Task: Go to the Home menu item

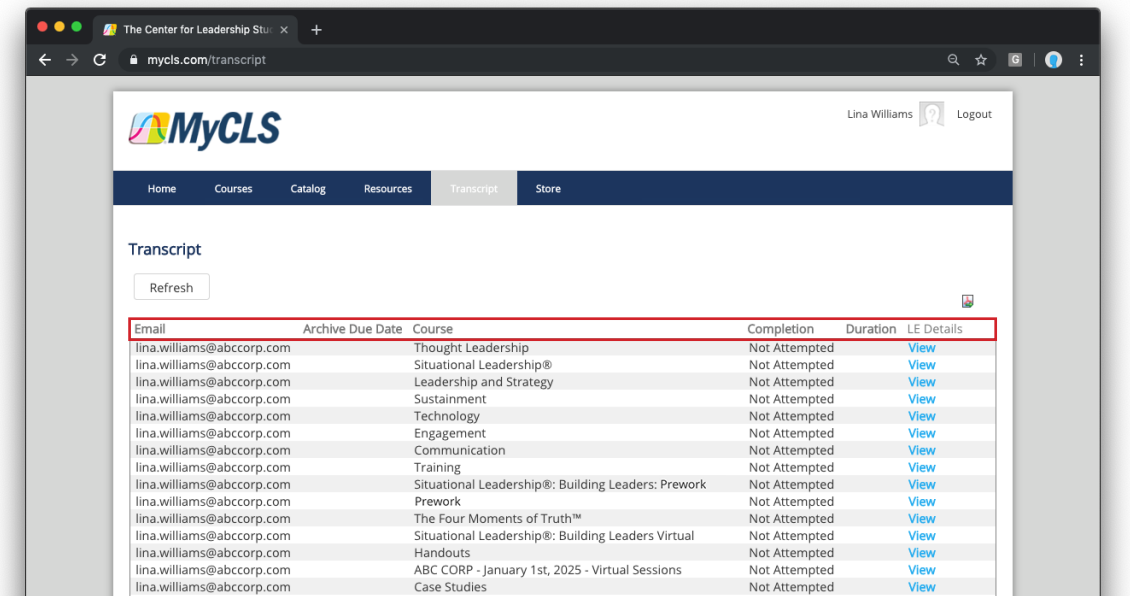Action: 161,189
